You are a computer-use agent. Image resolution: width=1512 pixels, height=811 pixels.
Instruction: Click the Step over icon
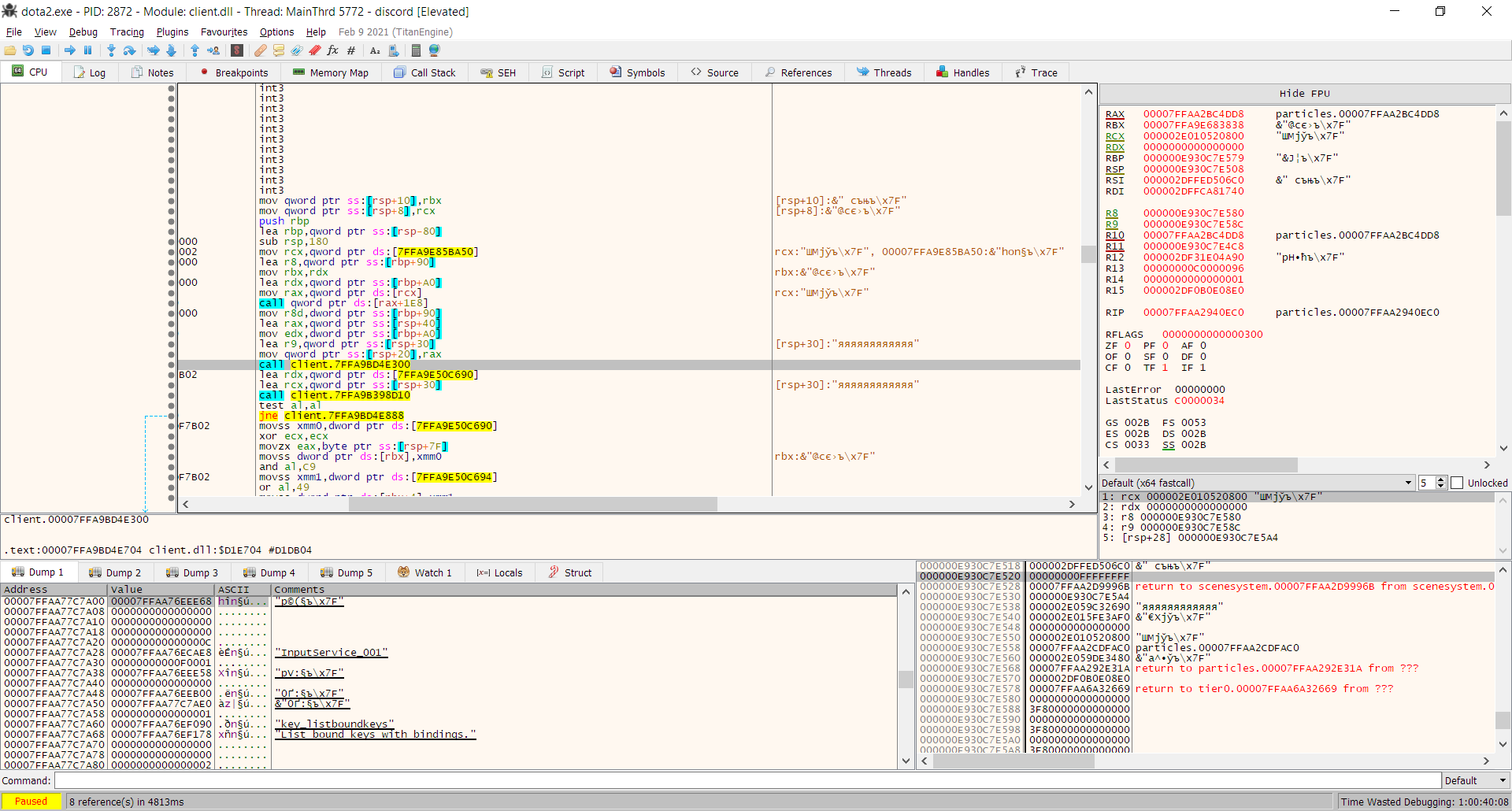[130, 50]
